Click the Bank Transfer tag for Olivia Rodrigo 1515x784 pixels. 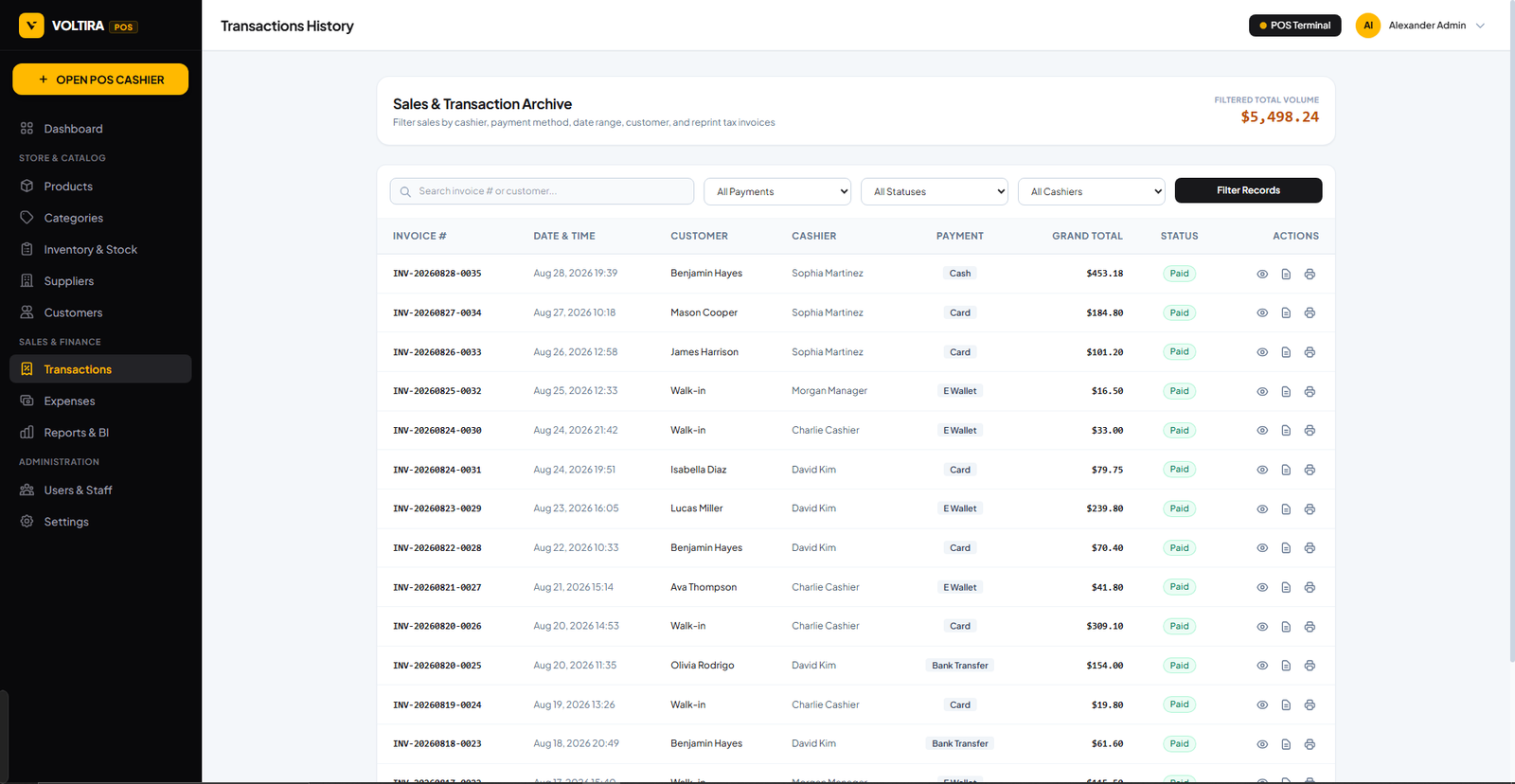(x=960, y=666)
